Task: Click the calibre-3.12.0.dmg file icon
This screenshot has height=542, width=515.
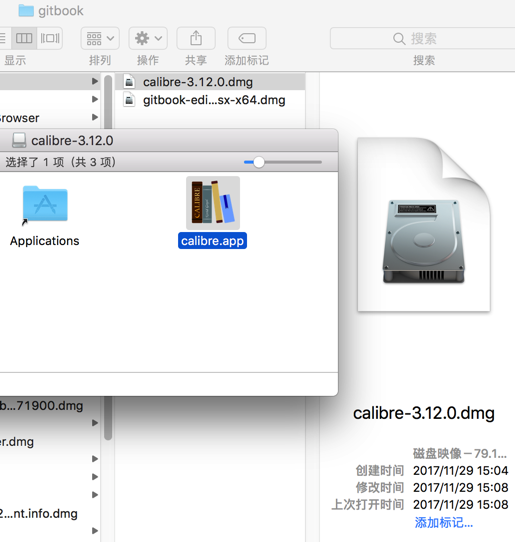Action: [x=129, y=82]
